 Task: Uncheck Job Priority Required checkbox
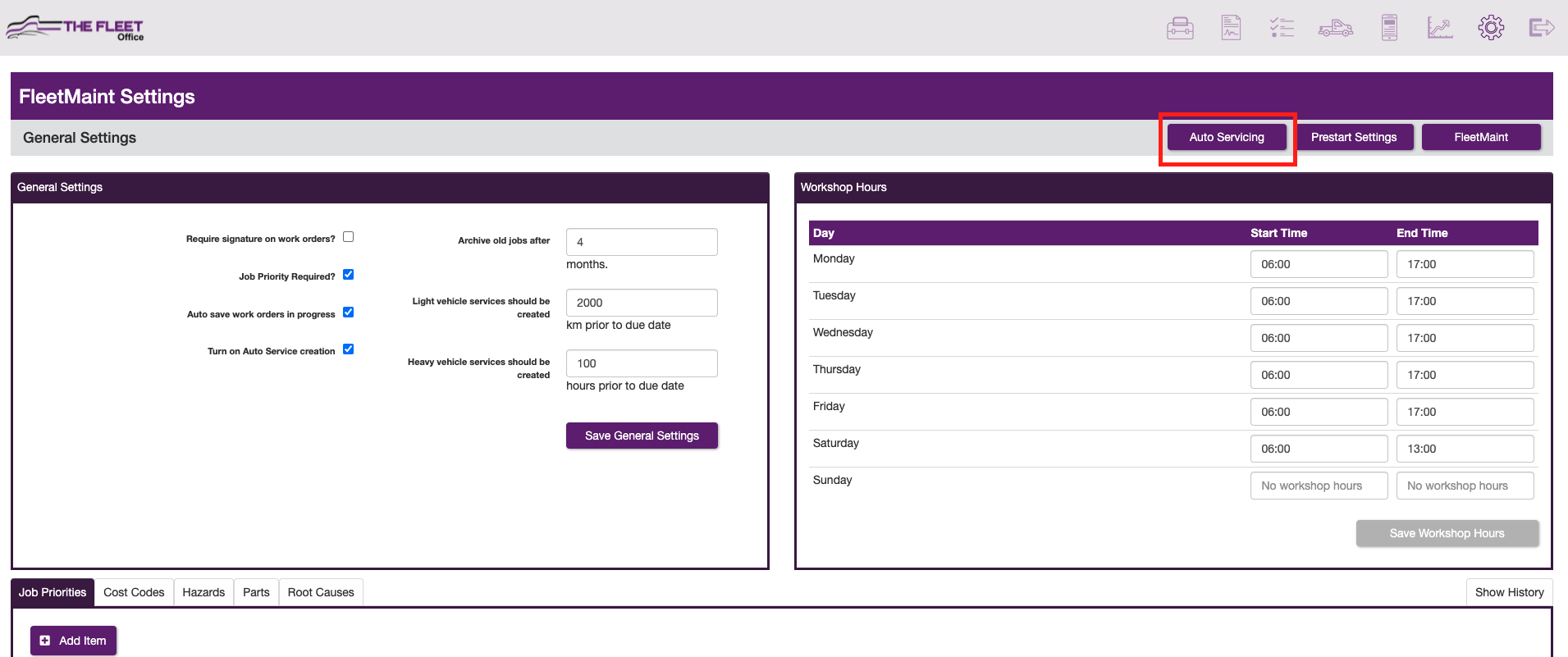point(348,275)
